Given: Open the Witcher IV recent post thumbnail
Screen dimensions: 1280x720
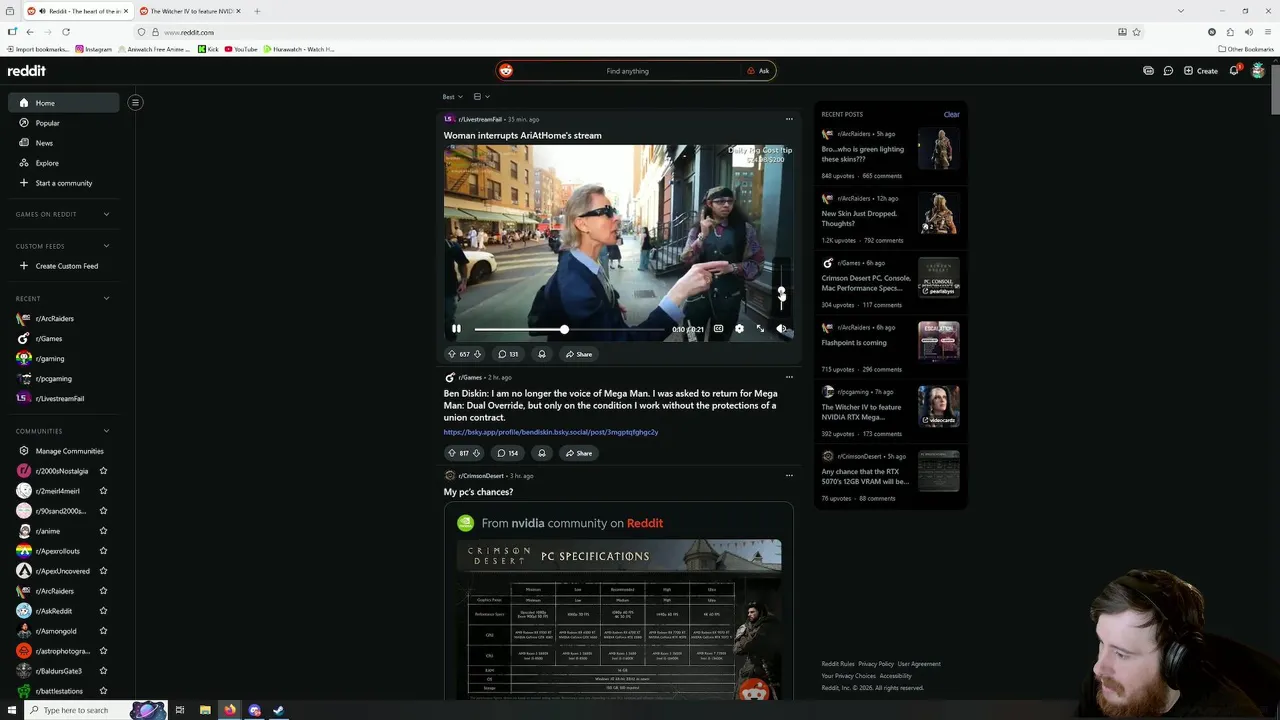Looking at the screenshot, I should [939, 406].
